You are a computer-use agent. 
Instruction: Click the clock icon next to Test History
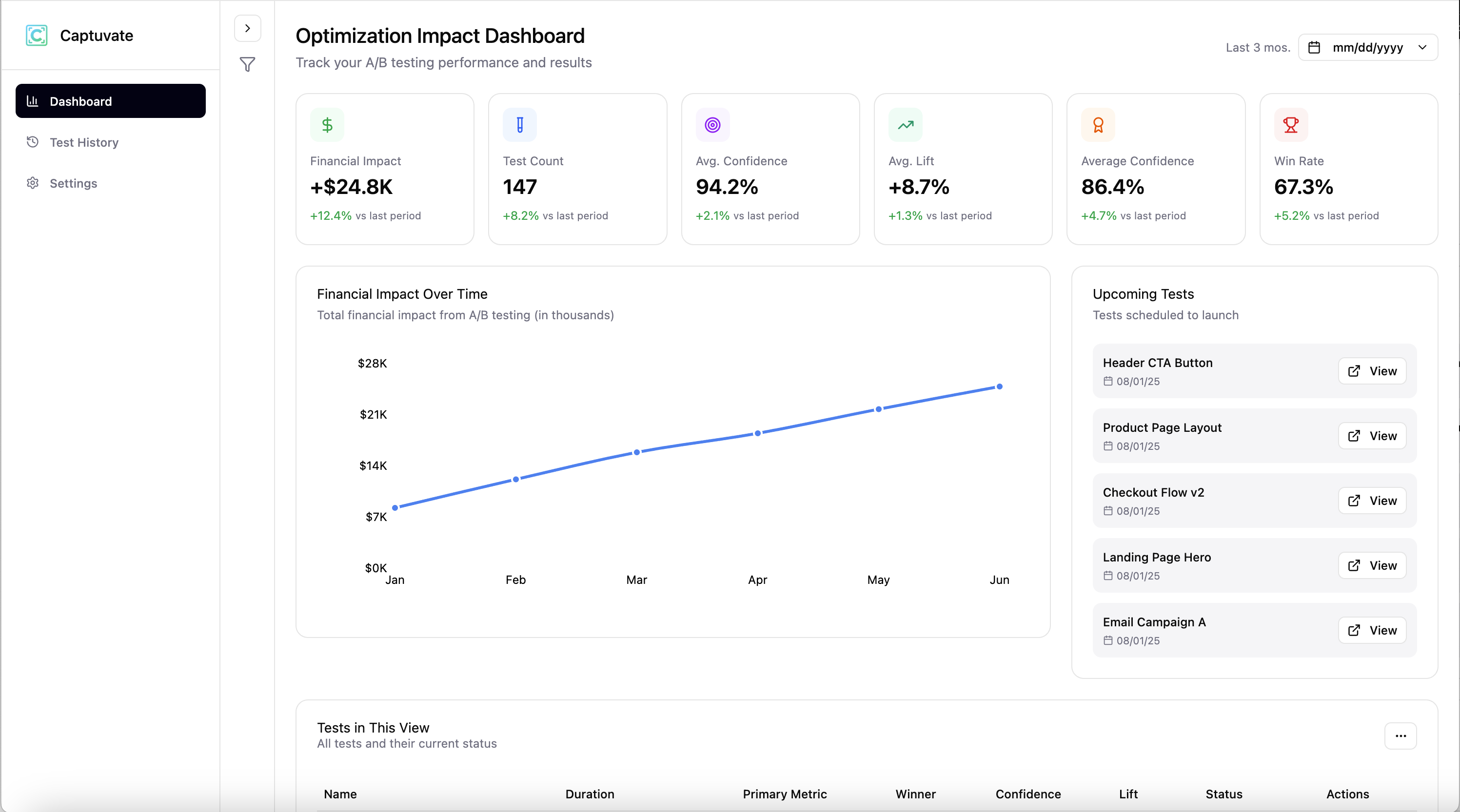(32, 142)
